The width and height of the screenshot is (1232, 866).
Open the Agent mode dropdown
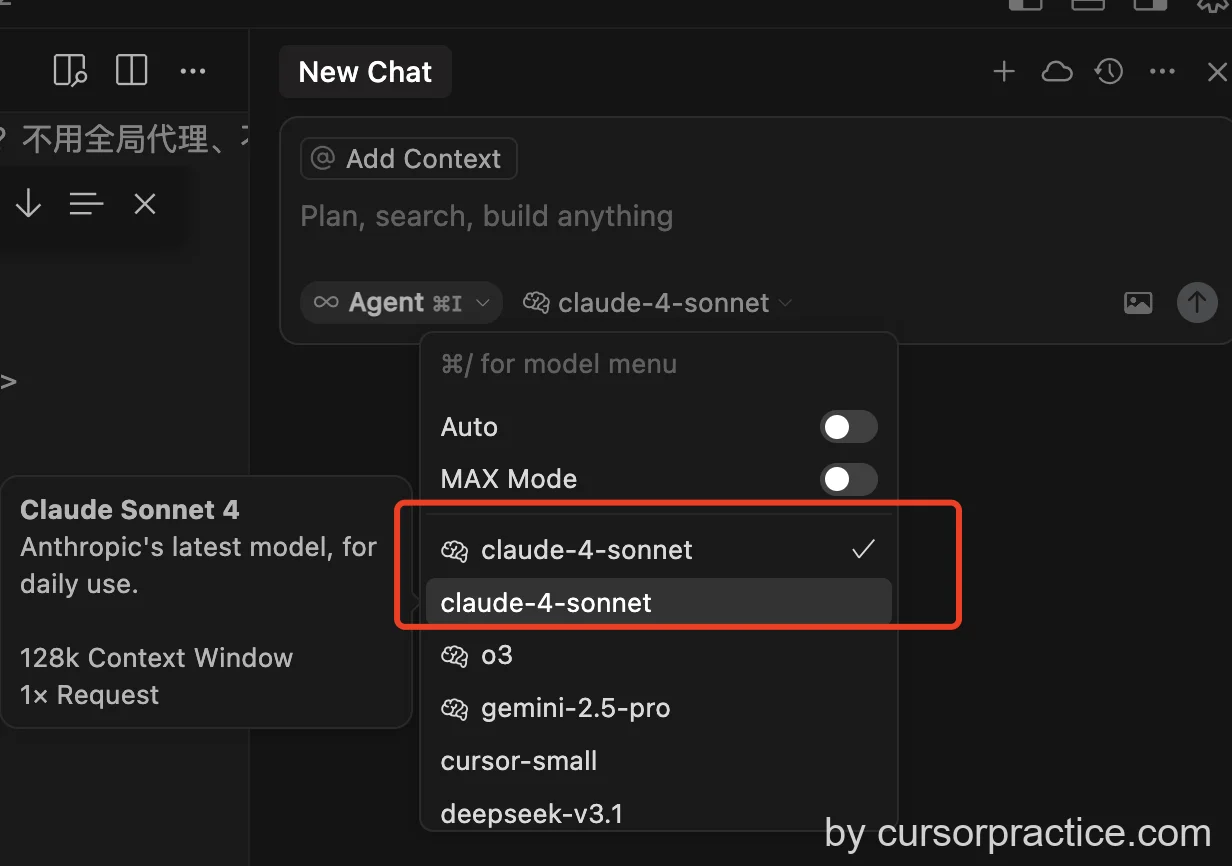pyautogui.click(x=401, y=302)
